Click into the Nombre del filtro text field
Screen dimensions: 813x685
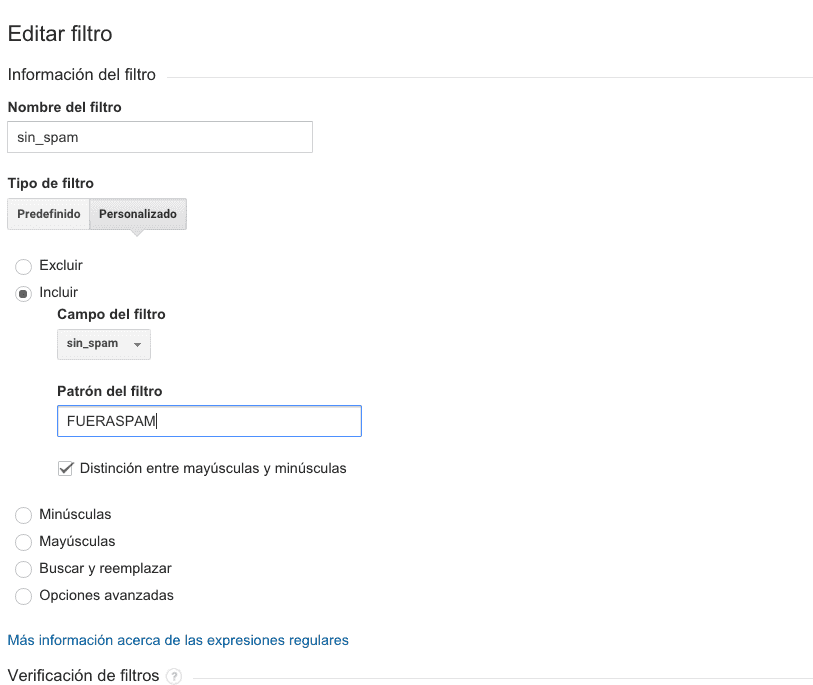[160, 138]
